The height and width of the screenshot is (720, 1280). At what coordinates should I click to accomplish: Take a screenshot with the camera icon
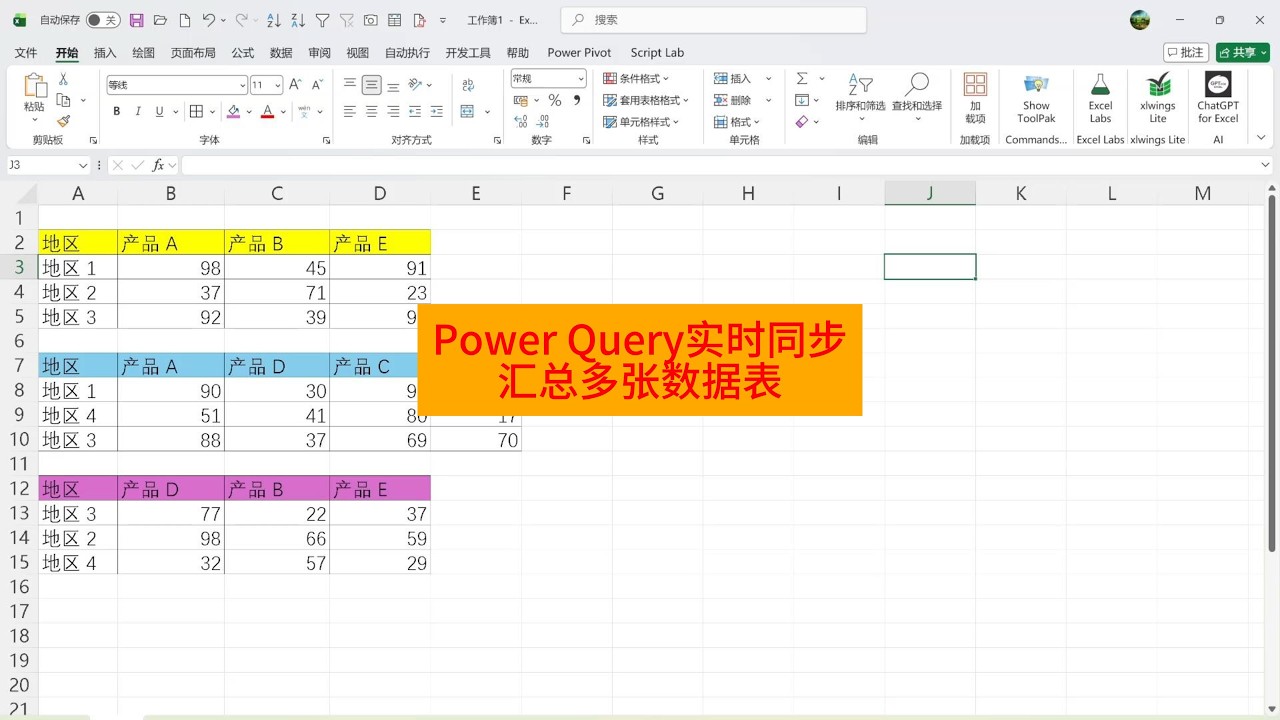[x=371, y=20]
